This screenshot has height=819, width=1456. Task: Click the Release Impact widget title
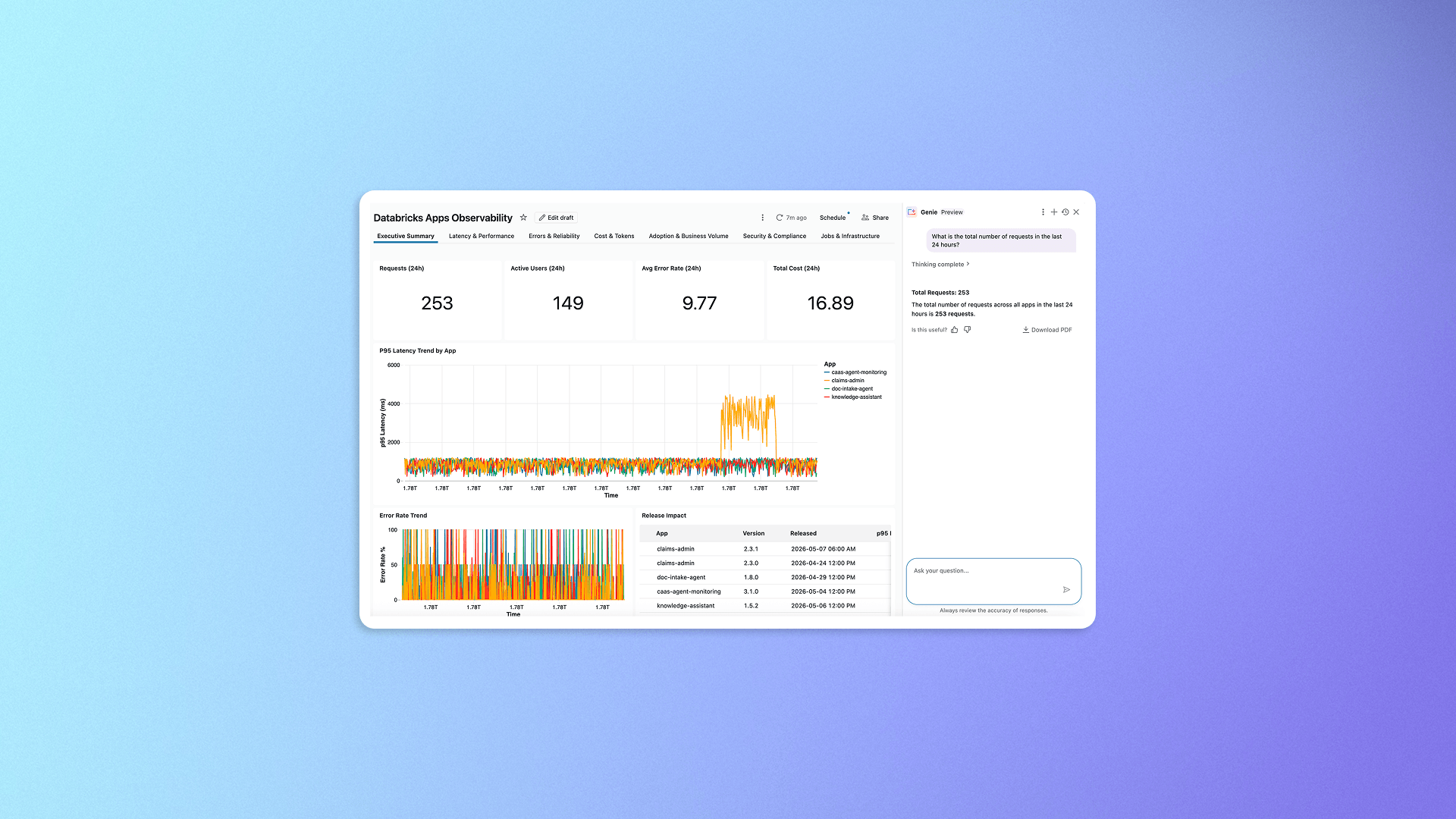point(664,516)
